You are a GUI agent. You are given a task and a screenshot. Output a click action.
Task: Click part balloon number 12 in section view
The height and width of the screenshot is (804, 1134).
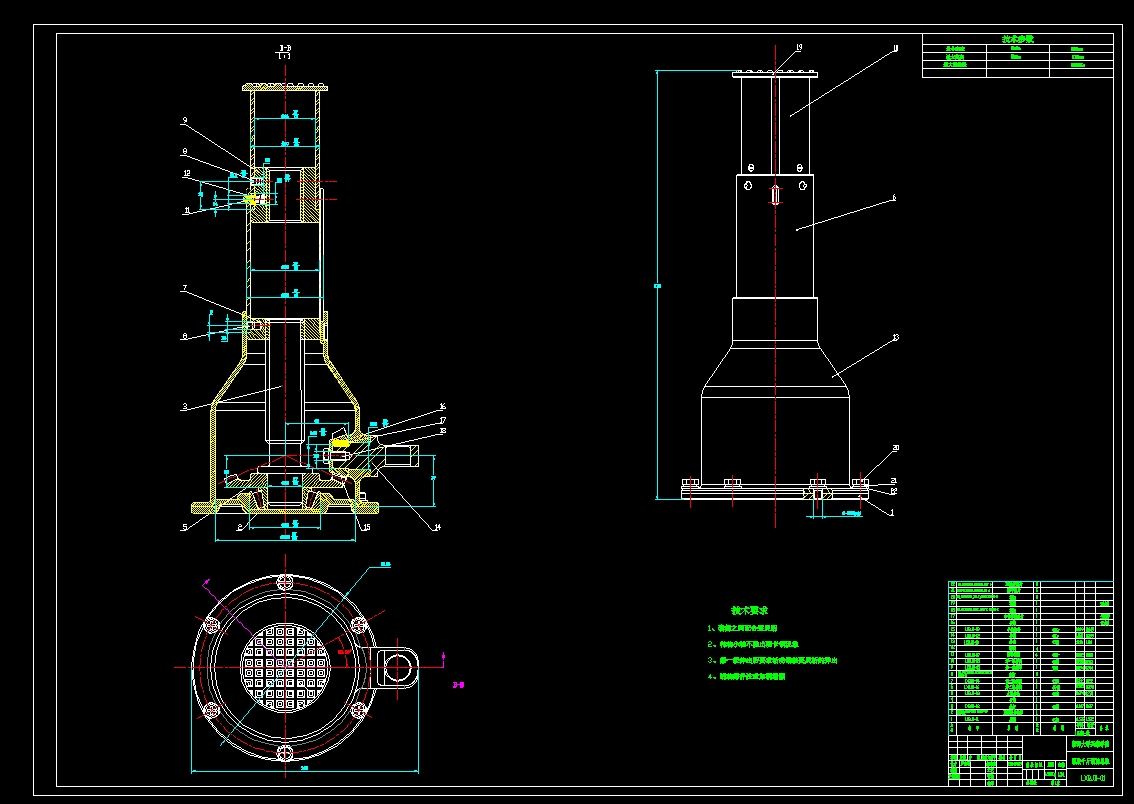(187, 174)
